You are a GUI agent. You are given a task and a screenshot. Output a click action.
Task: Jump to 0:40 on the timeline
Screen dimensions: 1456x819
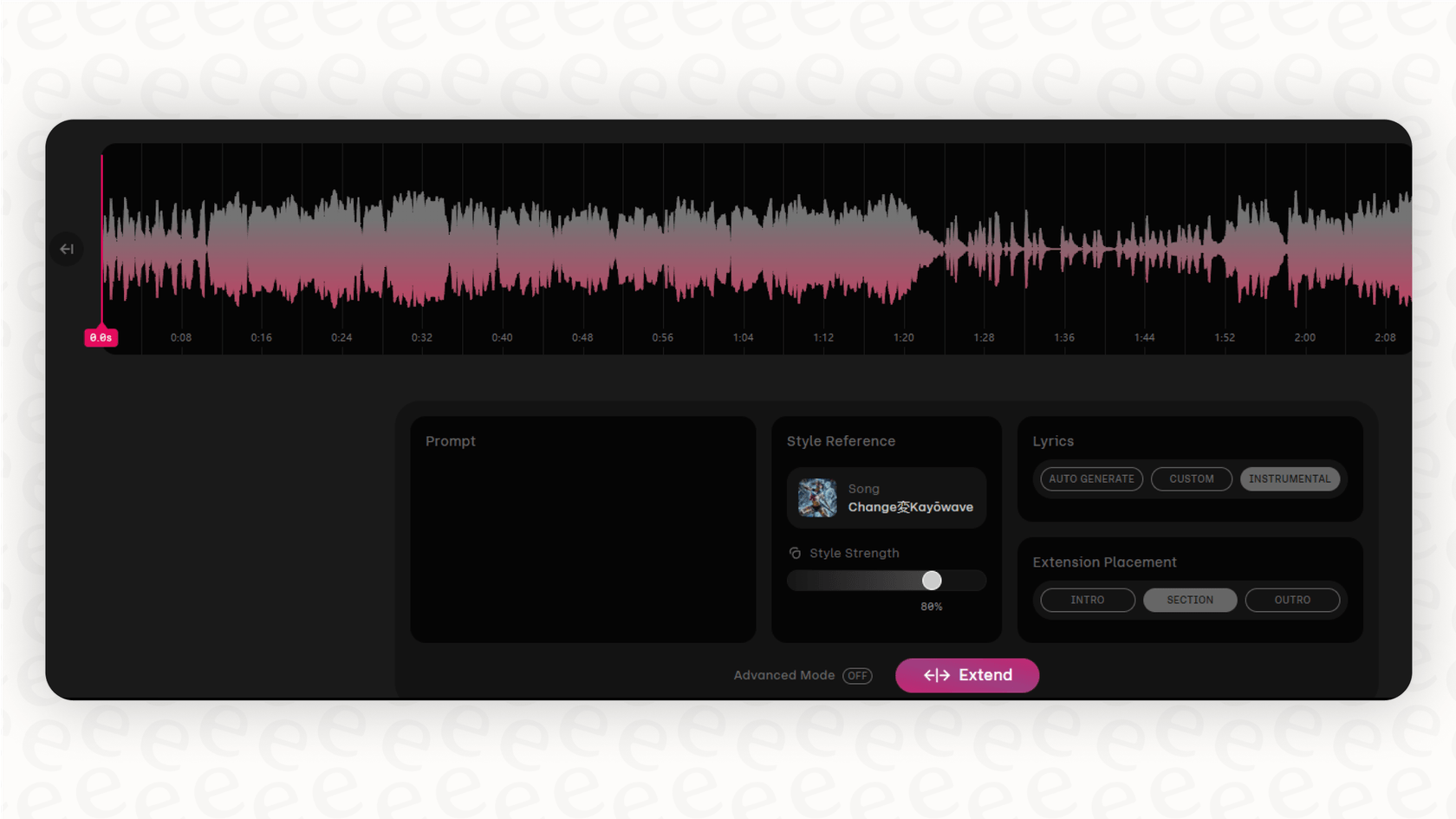tap(502, 338)
